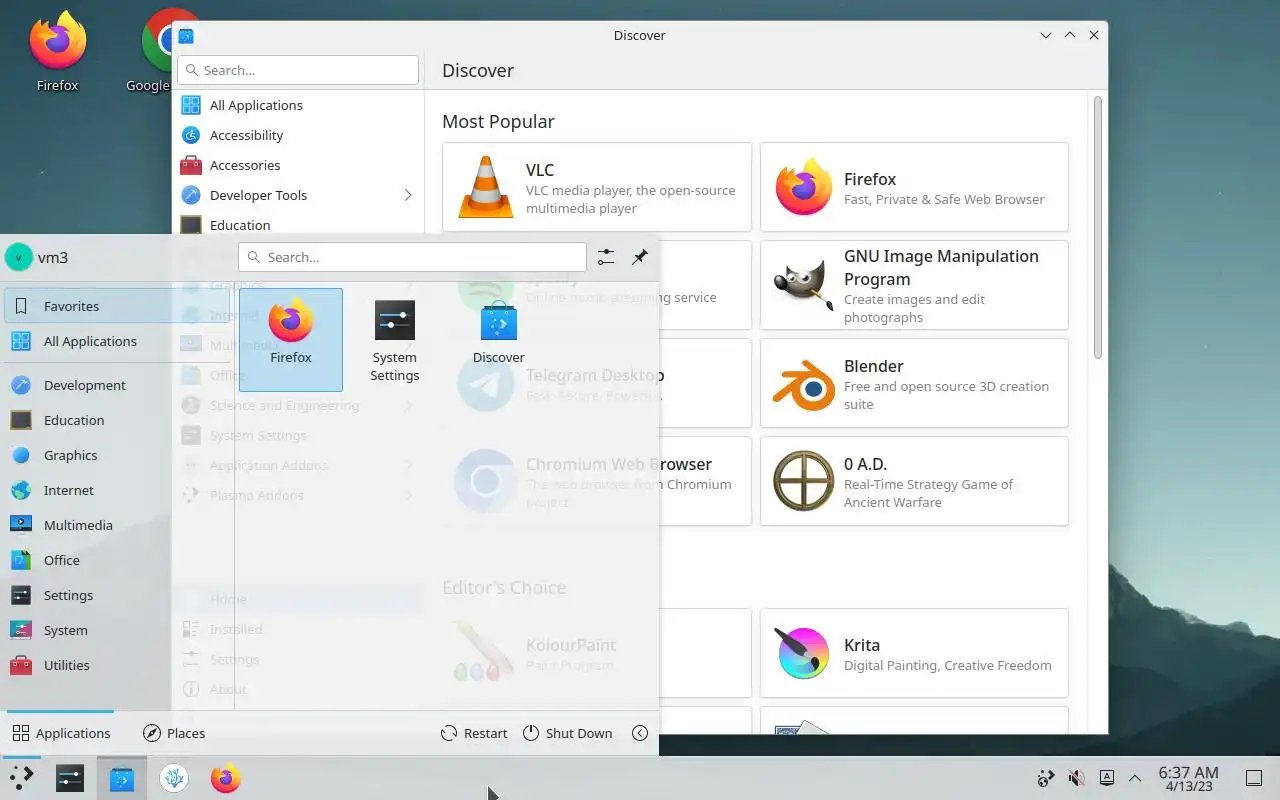The width and height of the screenshot is (1280, 800).
Task: Open the Settings category in the launcher
Action: [x=117, y=595]
